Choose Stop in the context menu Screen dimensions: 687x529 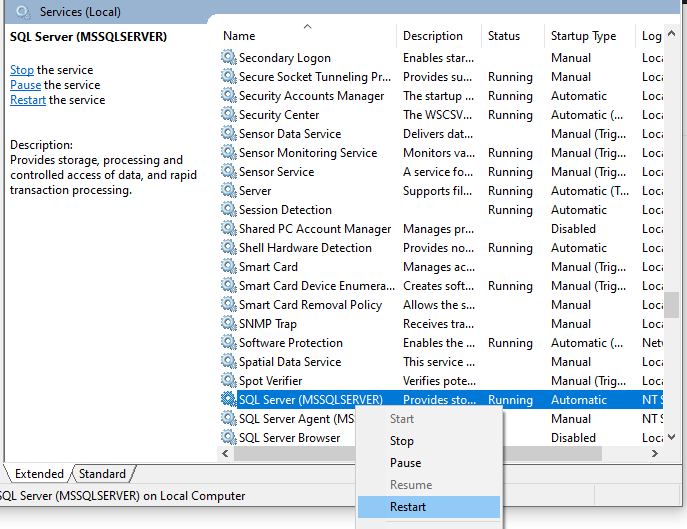click(x=429, y=441)
